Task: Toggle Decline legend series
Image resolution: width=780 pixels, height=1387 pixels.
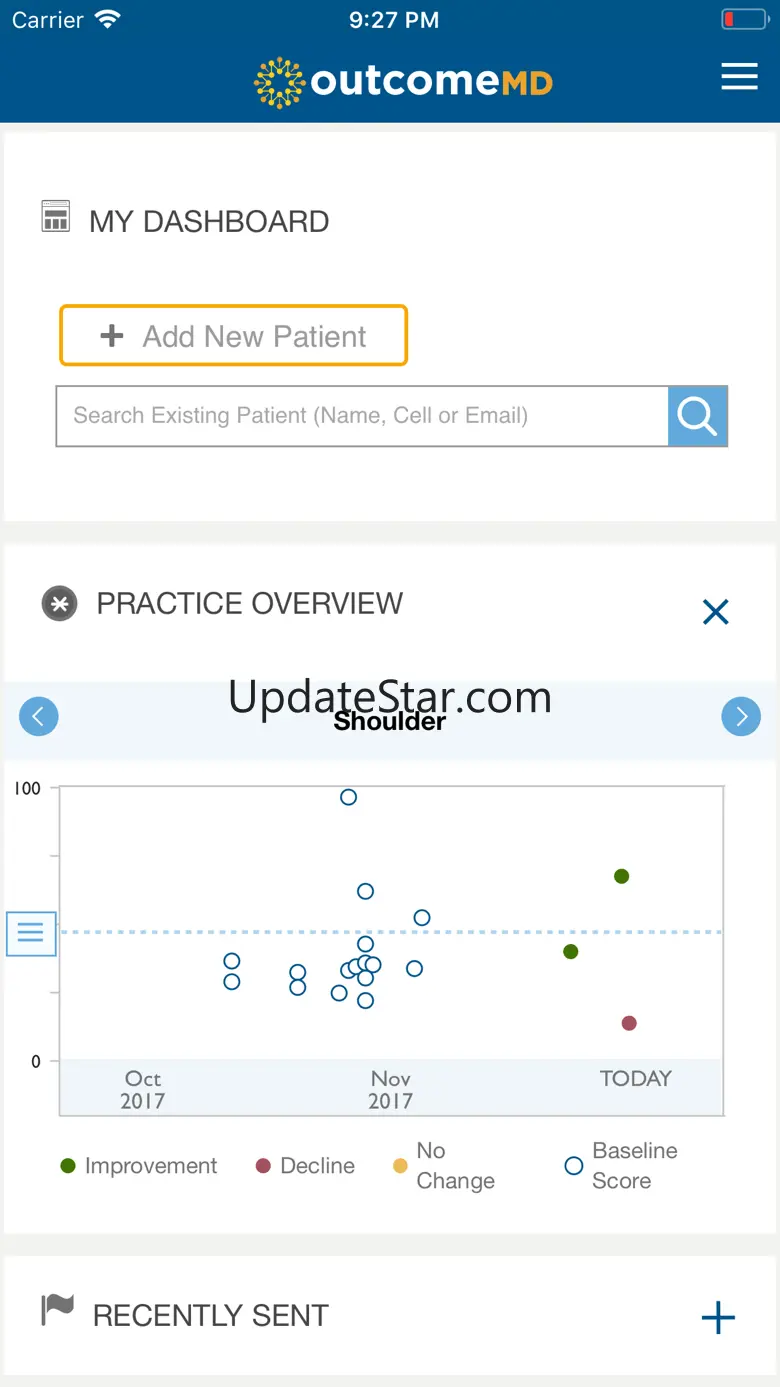Action: point(305,1166)
